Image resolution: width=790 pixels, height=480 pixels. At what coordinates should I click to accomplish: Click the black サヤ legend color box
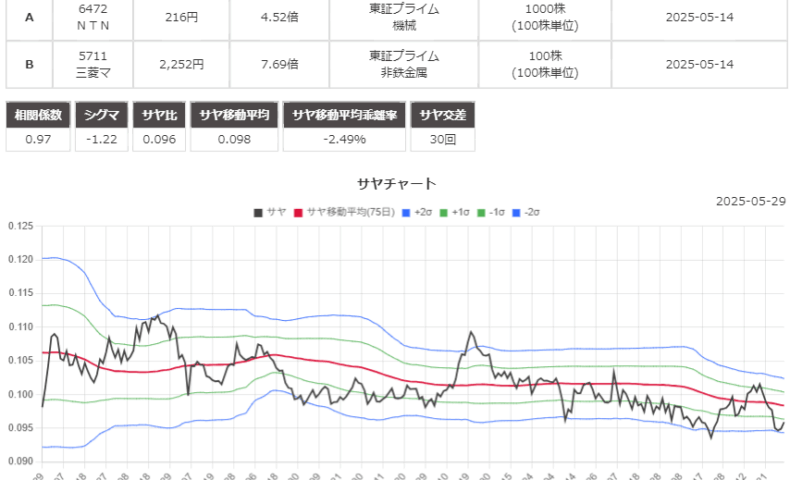(259, 212)
